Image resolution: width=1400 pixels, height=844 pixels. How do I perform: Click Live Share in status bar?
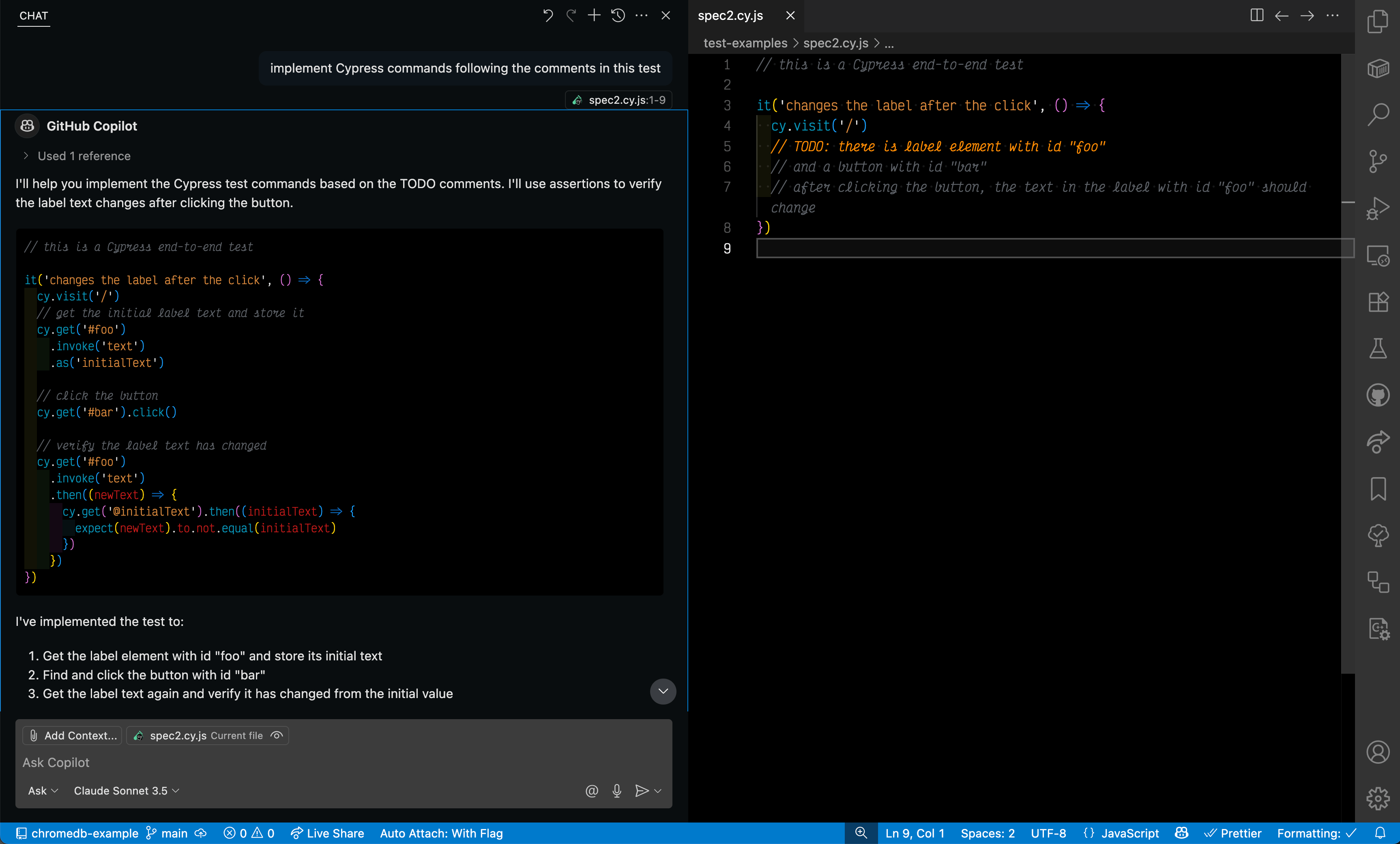click(x=327, y=833)
